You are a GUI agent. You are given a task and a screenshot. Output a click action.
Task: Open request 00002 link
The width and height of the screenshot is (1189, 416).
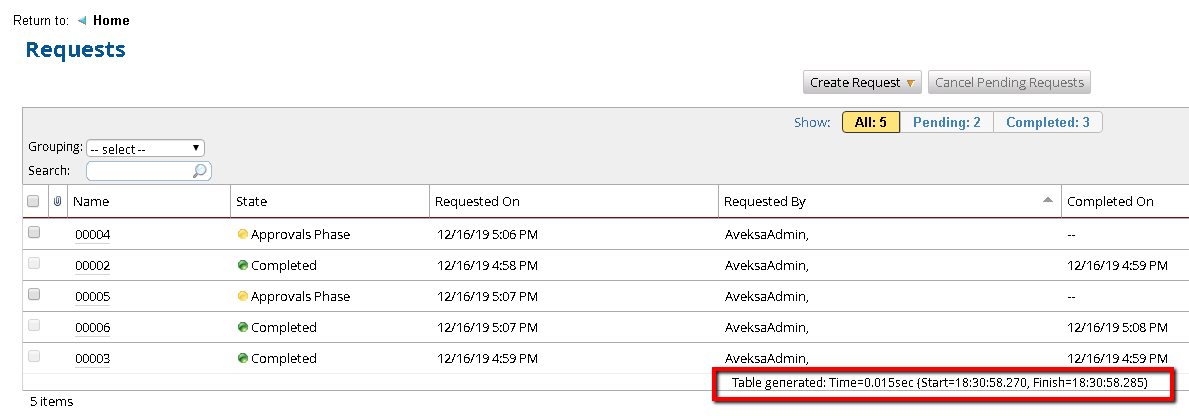click(93, 266)
